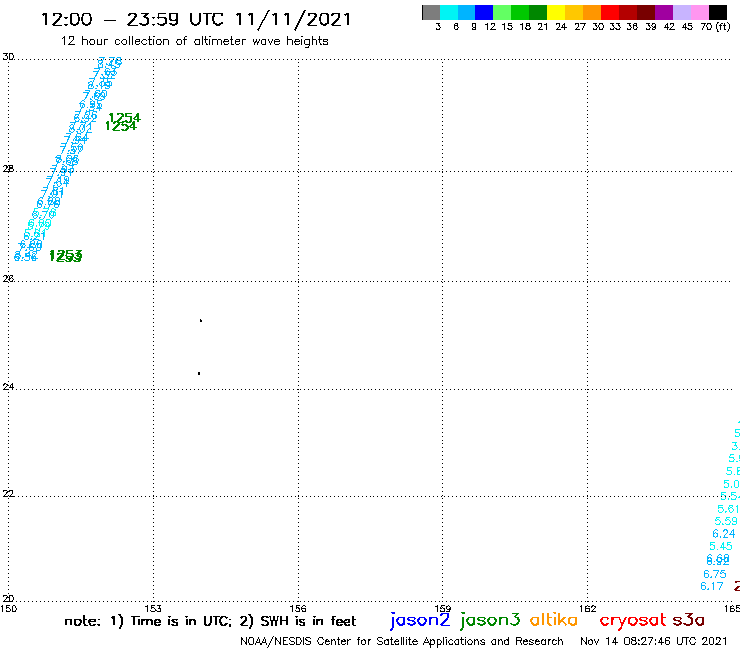Click the 6.24 wave height value

point(723,534)
